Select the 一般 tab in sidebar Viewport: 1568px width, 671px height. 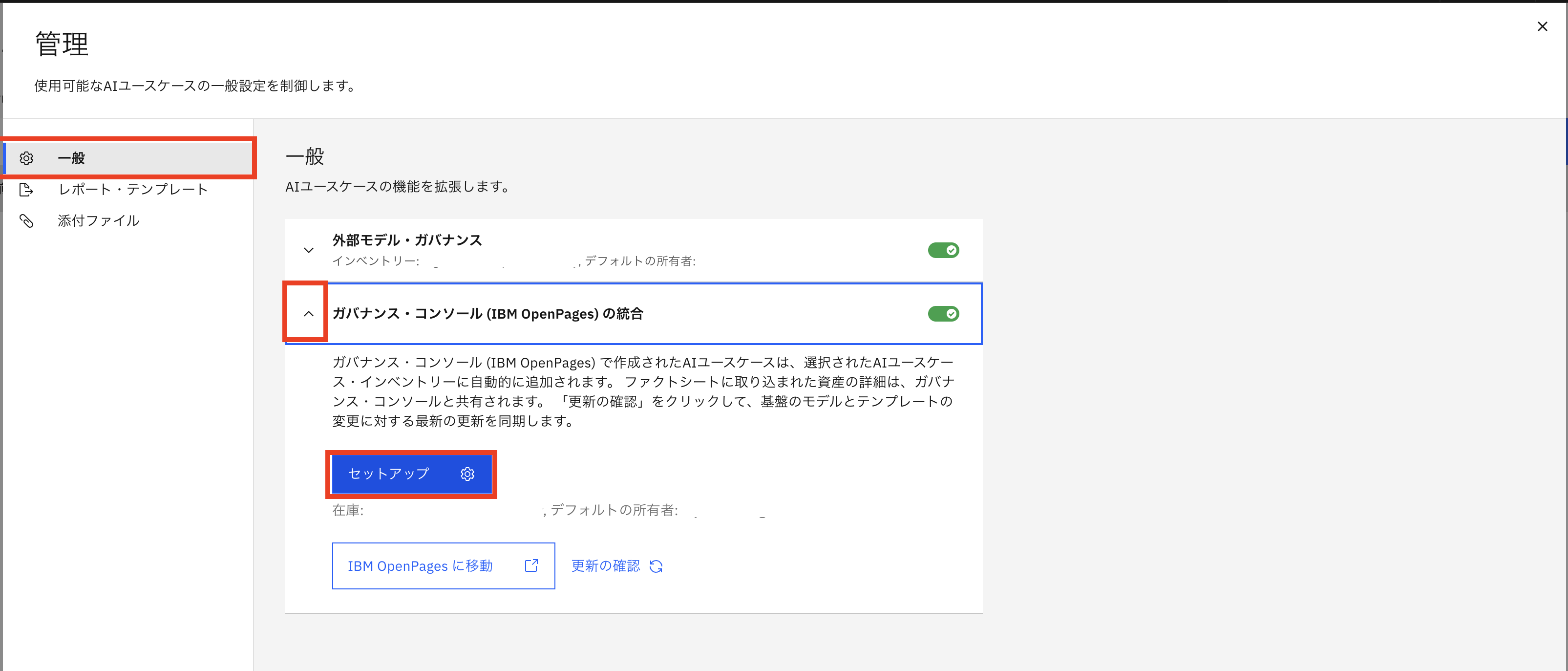(71, 158)
